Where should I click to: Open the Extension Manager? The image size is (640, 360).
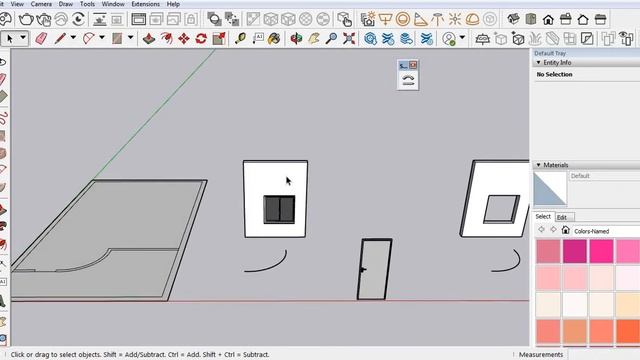coord(426,39)
